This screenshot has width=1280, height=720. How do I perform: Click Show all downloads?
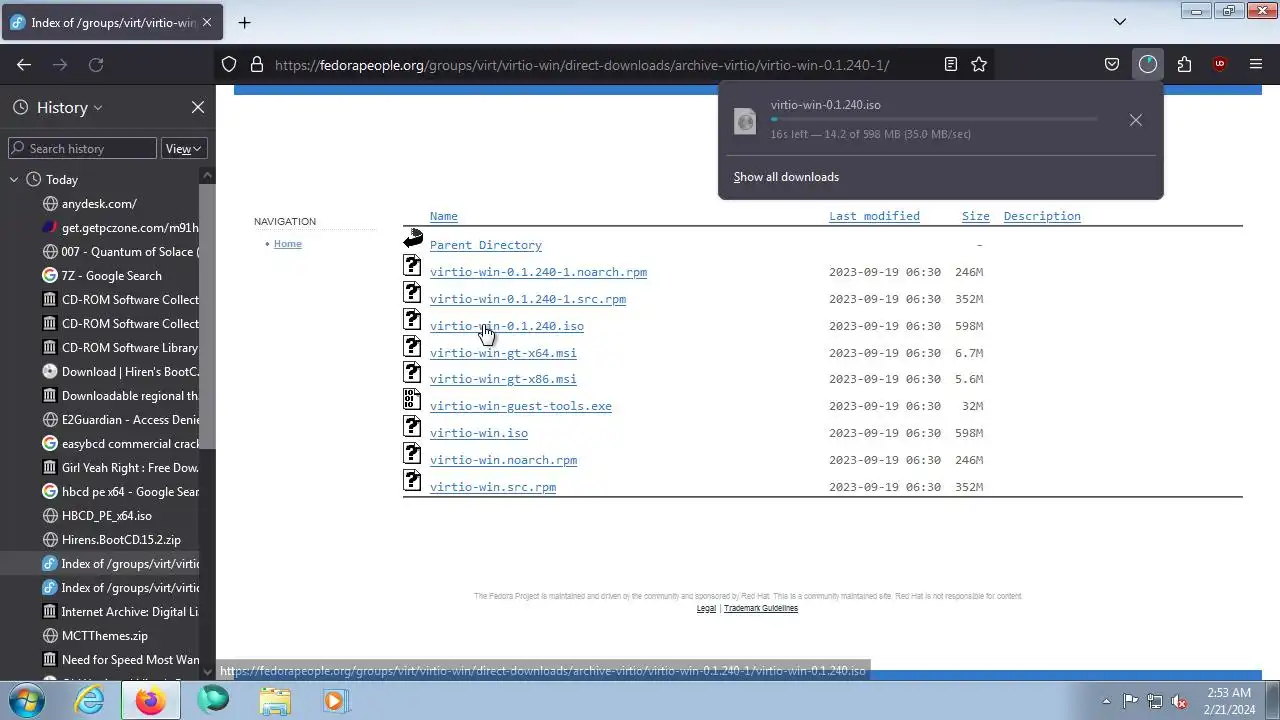(x=786, y=177)
